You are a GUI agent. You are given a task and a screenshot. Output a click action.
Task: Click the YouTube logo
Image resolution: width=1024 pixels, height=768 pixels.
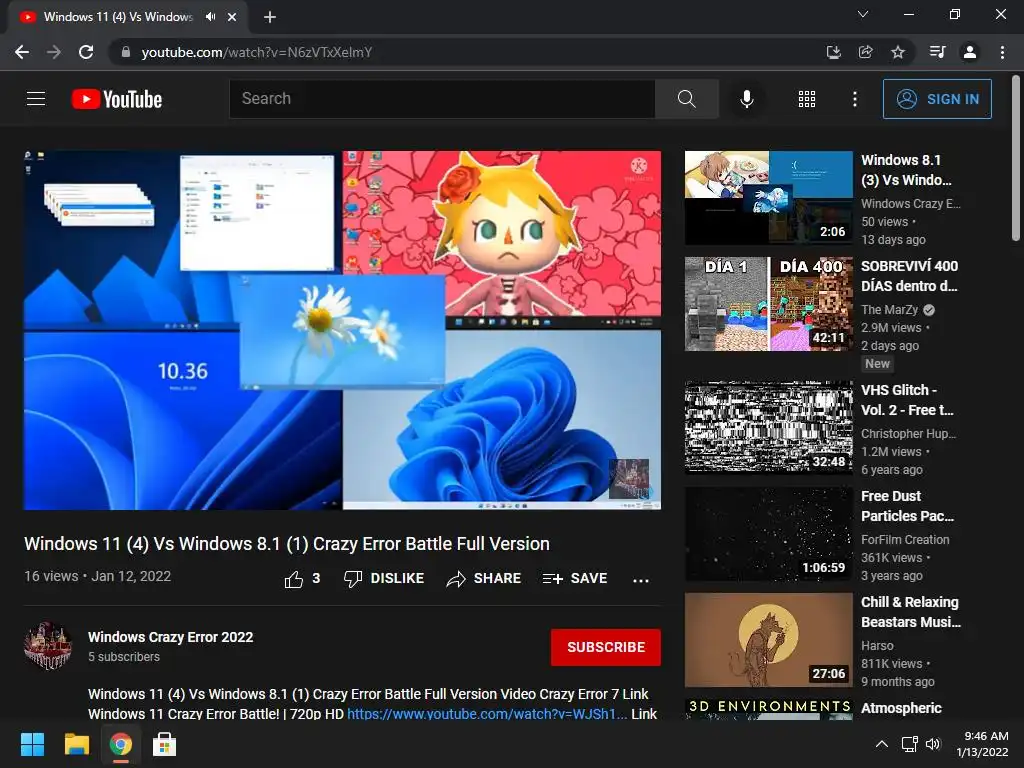(117, 99)
